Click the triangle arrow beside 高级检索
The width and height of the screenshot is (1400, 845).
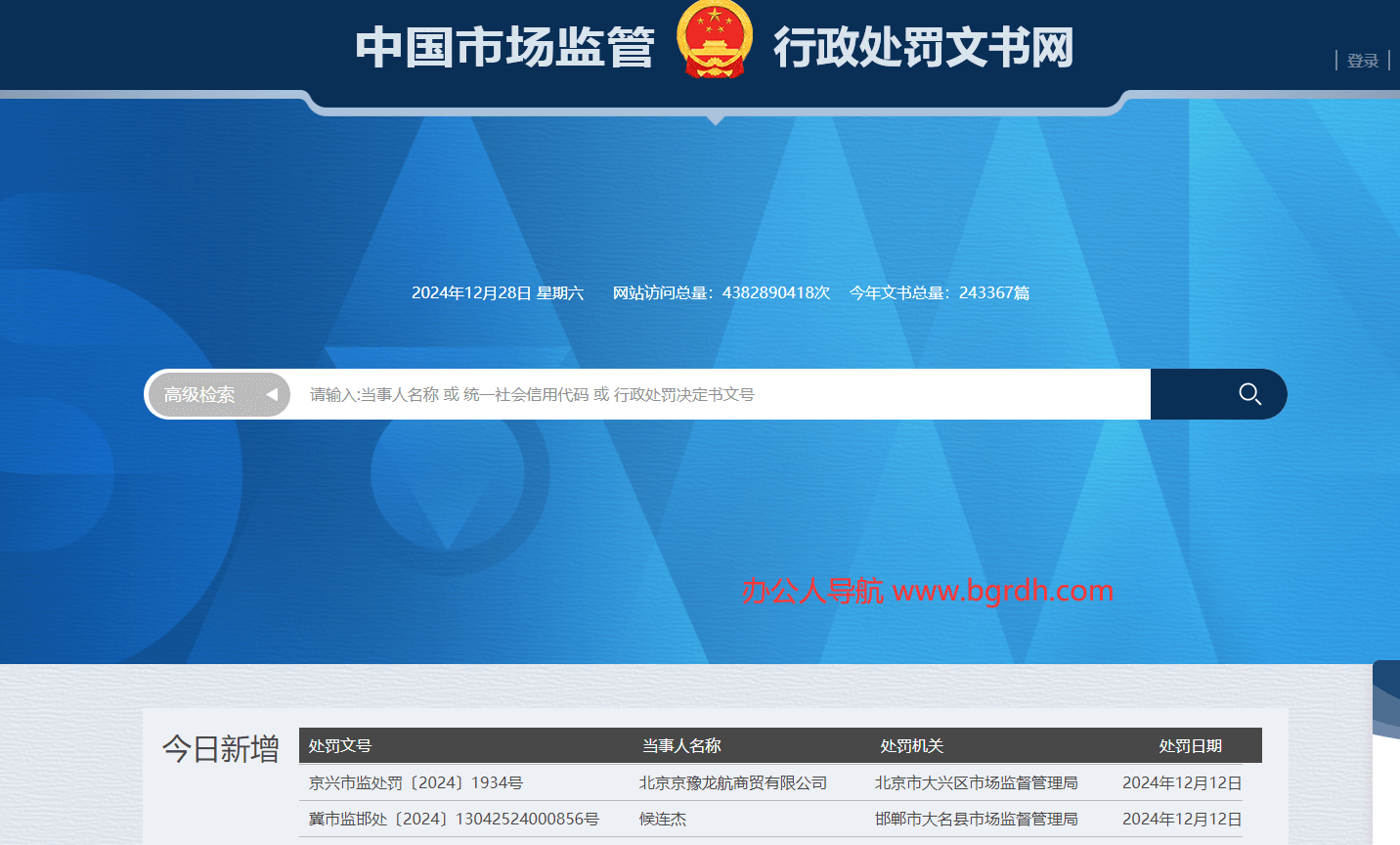pos(273,394)
